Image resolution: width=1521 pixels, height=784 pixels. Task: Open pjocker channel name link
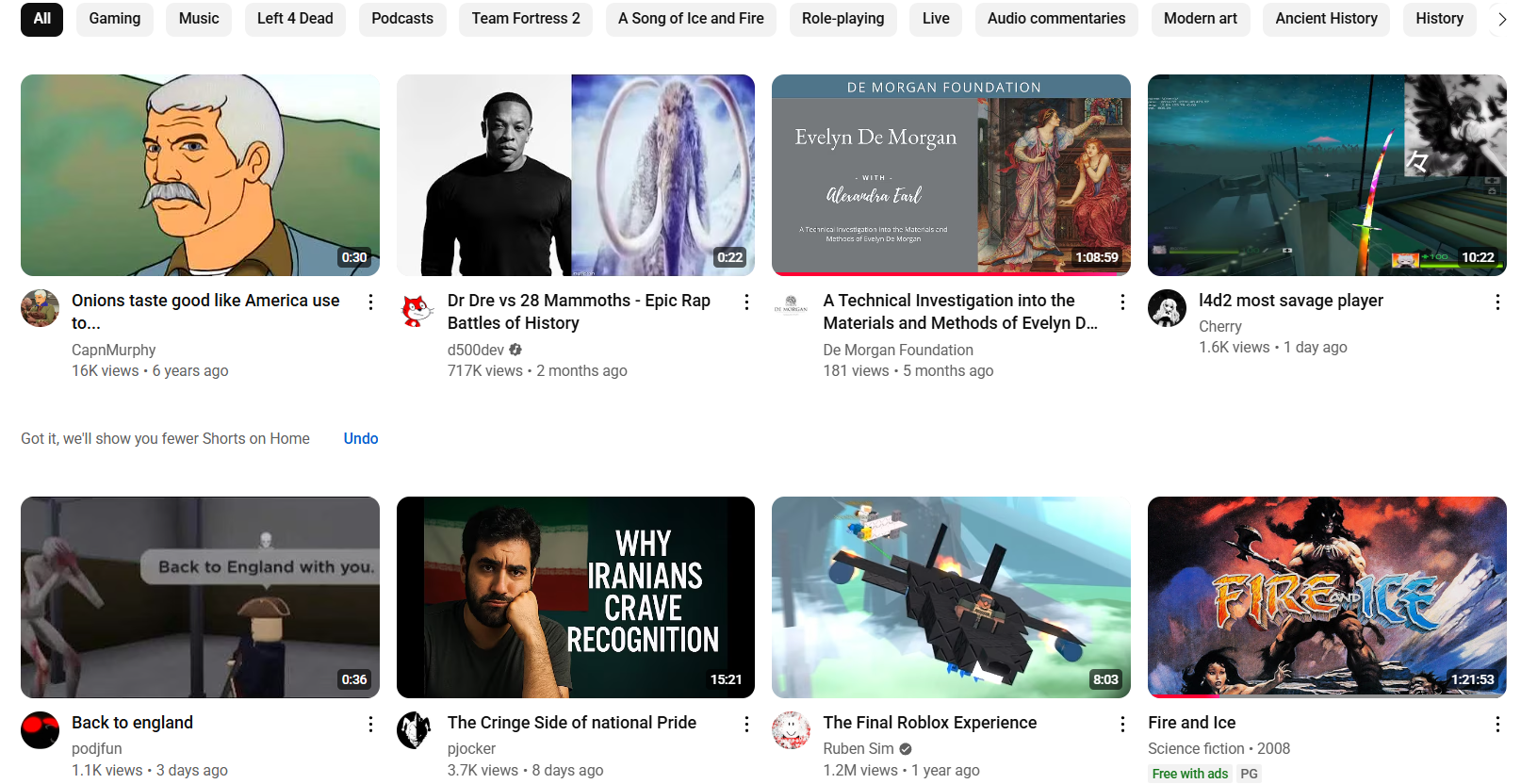[x=471, y=749]
